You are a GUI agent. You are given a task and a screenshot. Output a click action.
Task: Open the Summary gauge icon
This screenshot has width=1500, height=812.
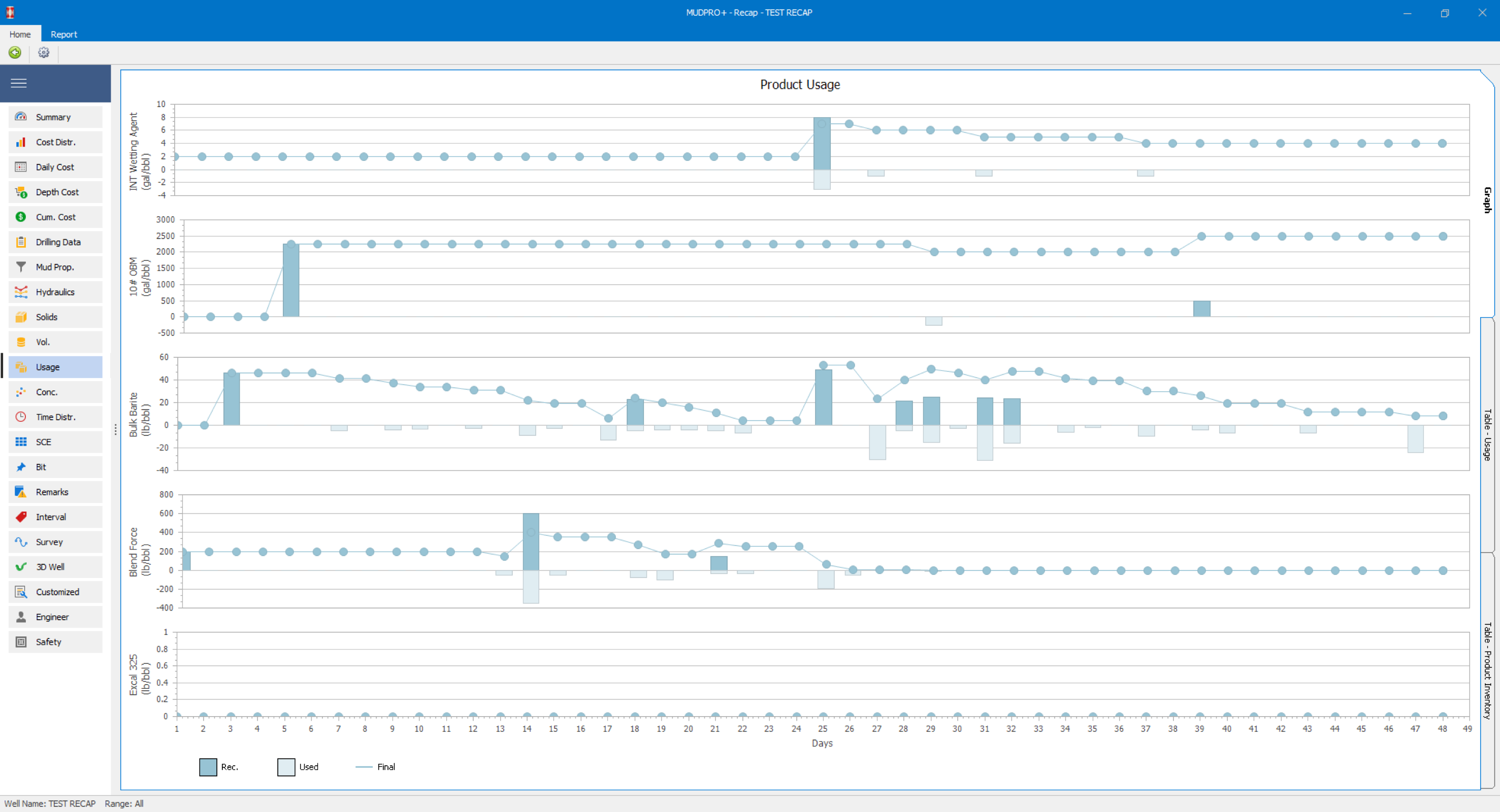(x=21, y=117)
